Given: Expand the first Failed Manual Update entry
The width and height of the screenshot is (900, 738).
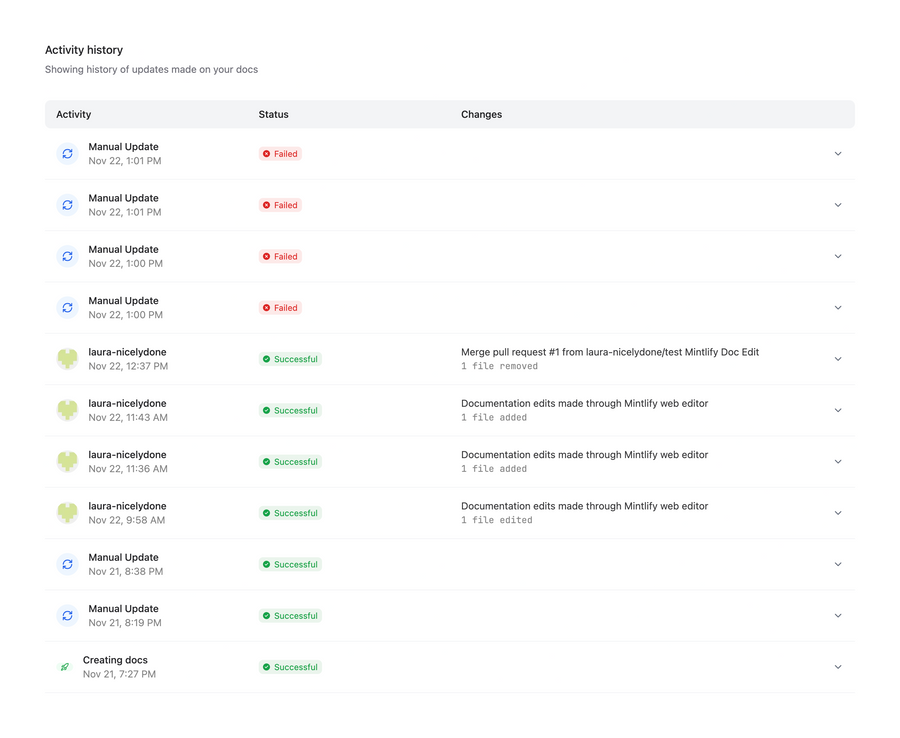Looking at the screenshot, I should 838,154.
